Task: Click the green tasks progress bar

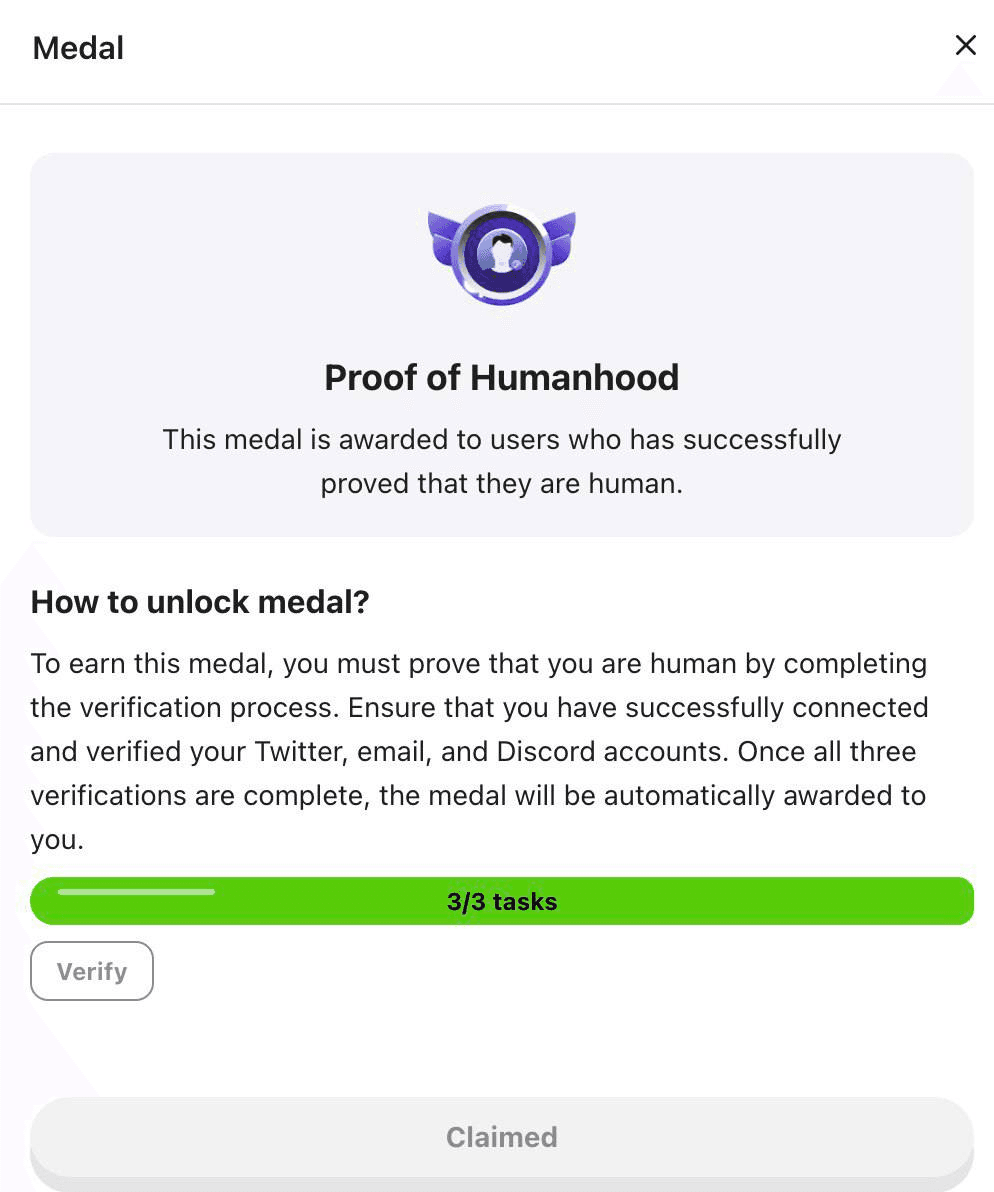Action: (502, 901)
